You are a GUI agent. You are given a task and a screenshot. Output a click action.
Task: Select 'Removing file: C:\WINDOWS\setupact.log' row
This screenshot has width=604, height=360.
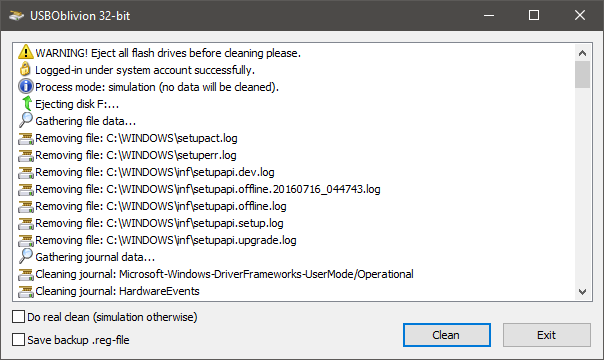(136, 138)
